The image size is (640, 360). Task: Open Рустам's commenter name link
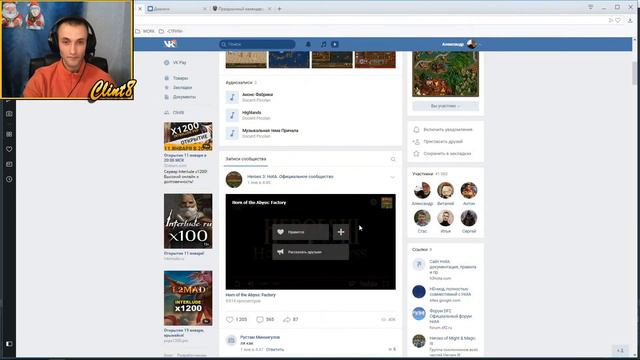(x=260, y=337)
